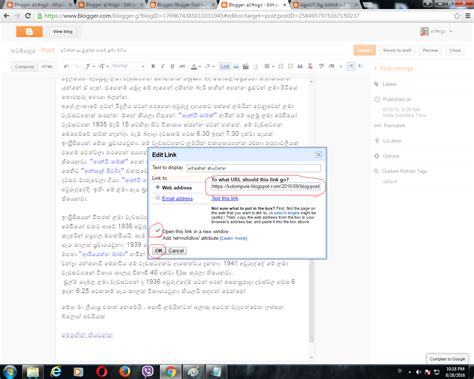Select the Email address radio button
The width and height of the screenshot is (474, 379).
click(158, 198)
